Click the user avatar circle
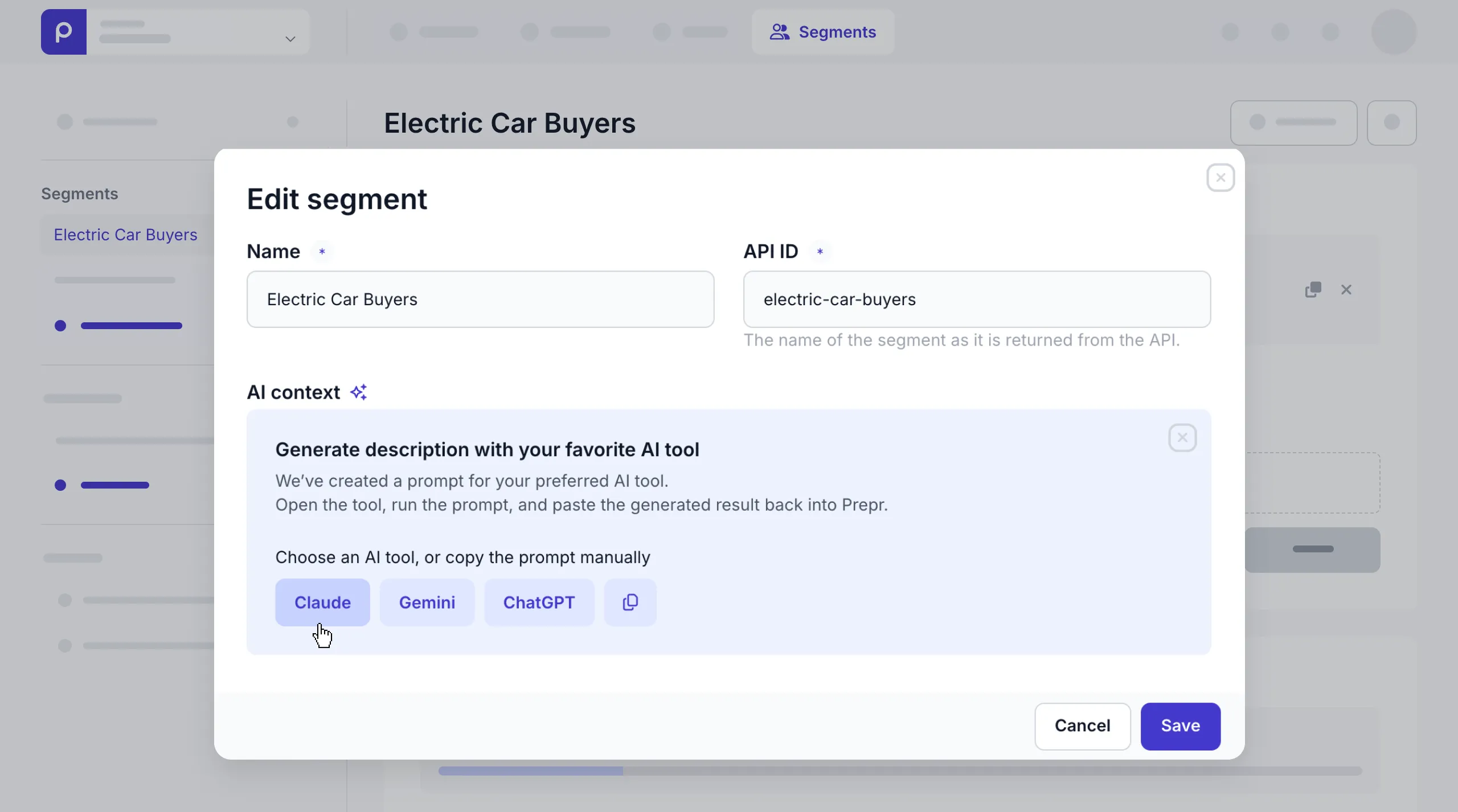The width and height of the screenshot is (1458, 812). [x=1394, y=32]
